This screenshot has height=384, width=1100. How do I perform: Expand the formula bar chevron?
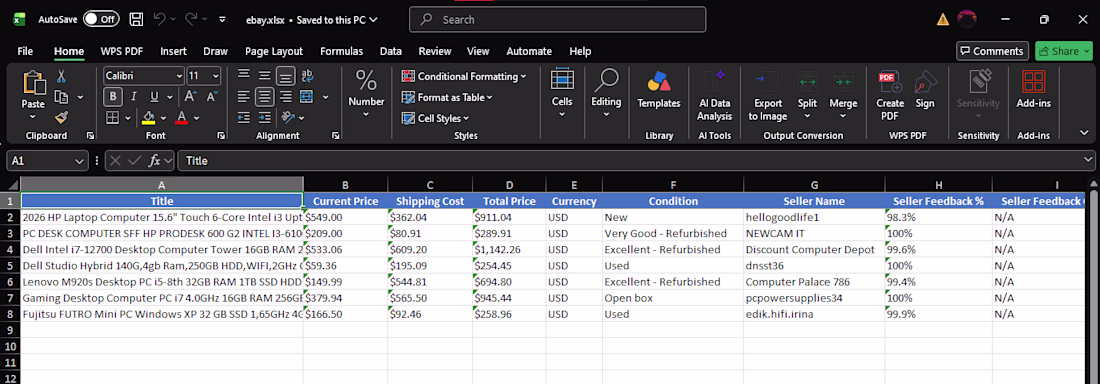click(x=1088, y=160)
